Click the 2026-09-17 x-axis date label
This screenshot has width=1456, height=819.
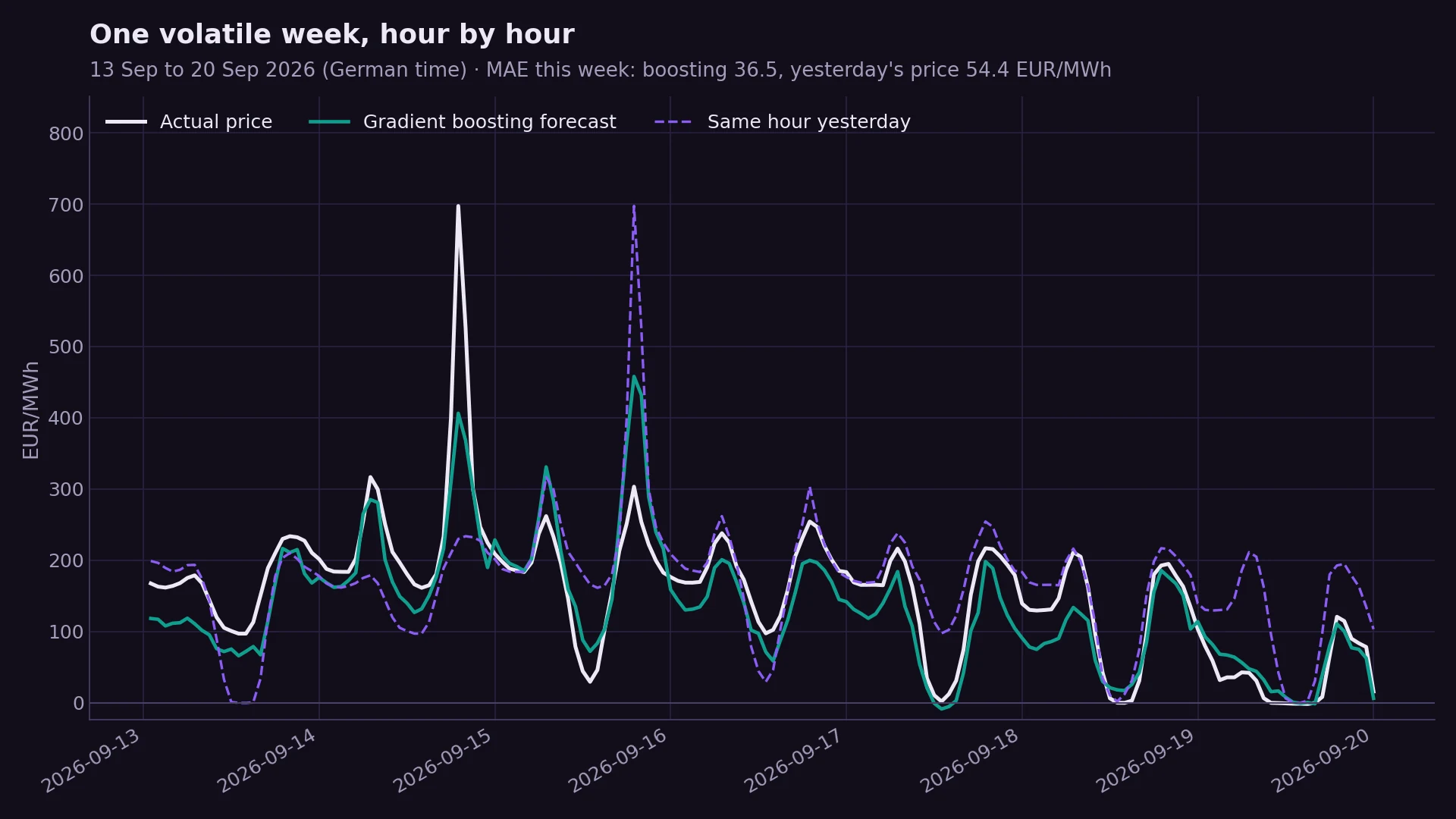click(x=795, y=761)
